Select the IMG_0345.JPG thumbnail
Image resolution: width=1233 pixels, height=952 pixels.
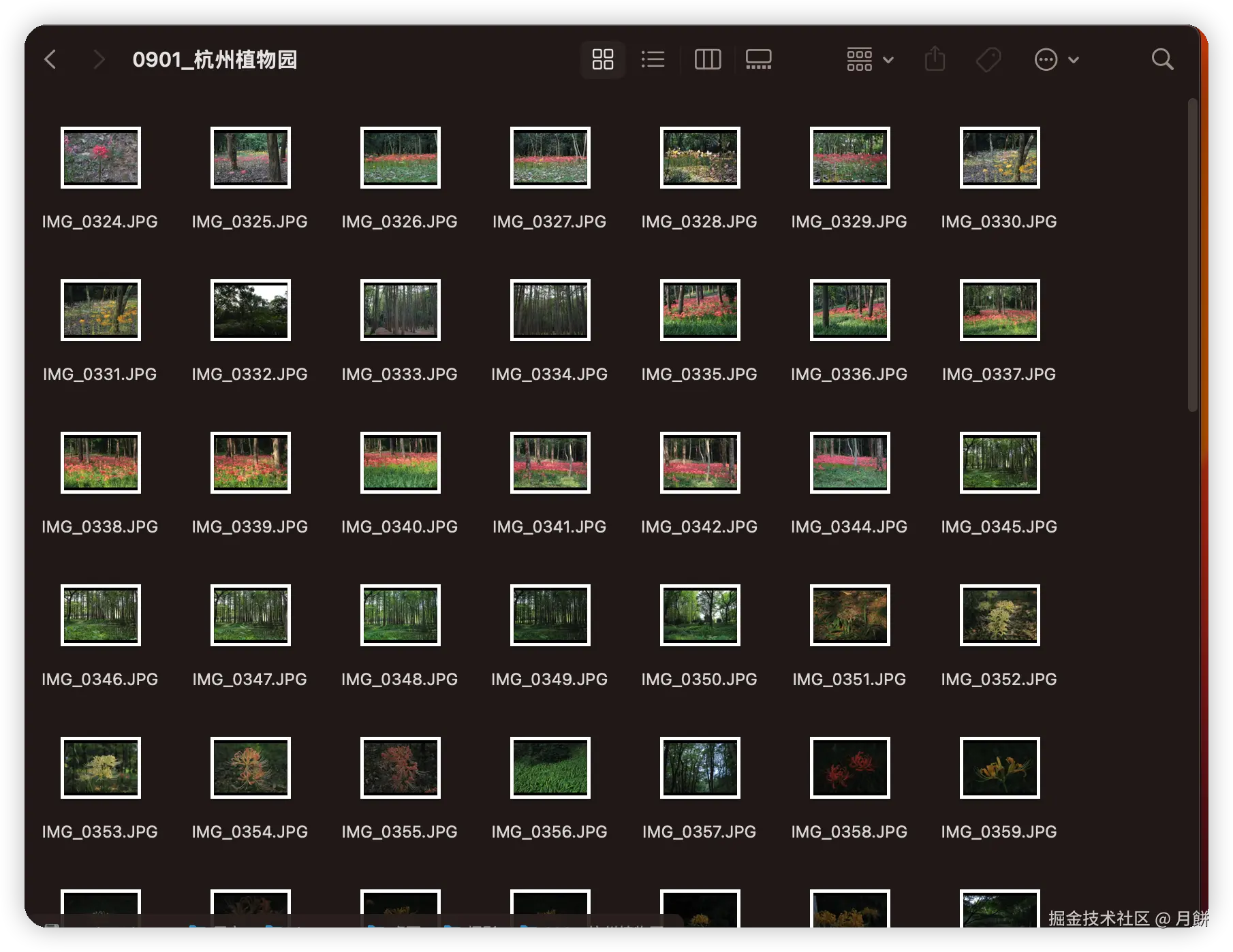1000,462
